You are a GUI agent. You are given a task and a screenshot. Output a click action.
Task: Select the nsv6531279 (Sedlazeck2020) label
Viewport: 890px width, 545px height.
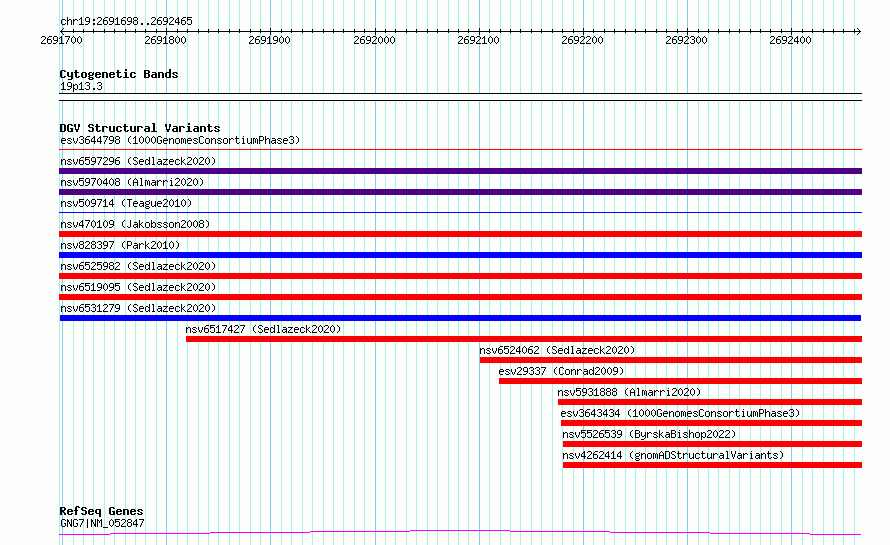coord(138,308)
